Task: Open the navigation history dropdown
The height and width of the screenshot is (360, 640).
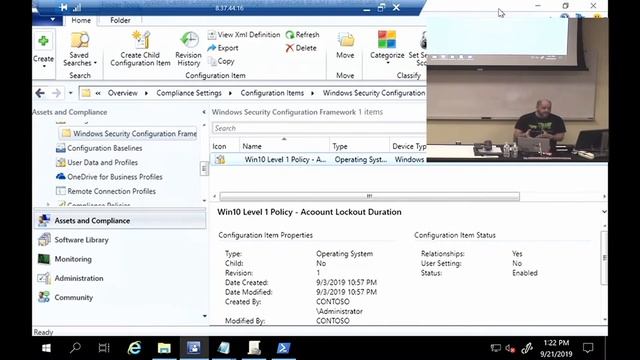Action: point(70,93)
